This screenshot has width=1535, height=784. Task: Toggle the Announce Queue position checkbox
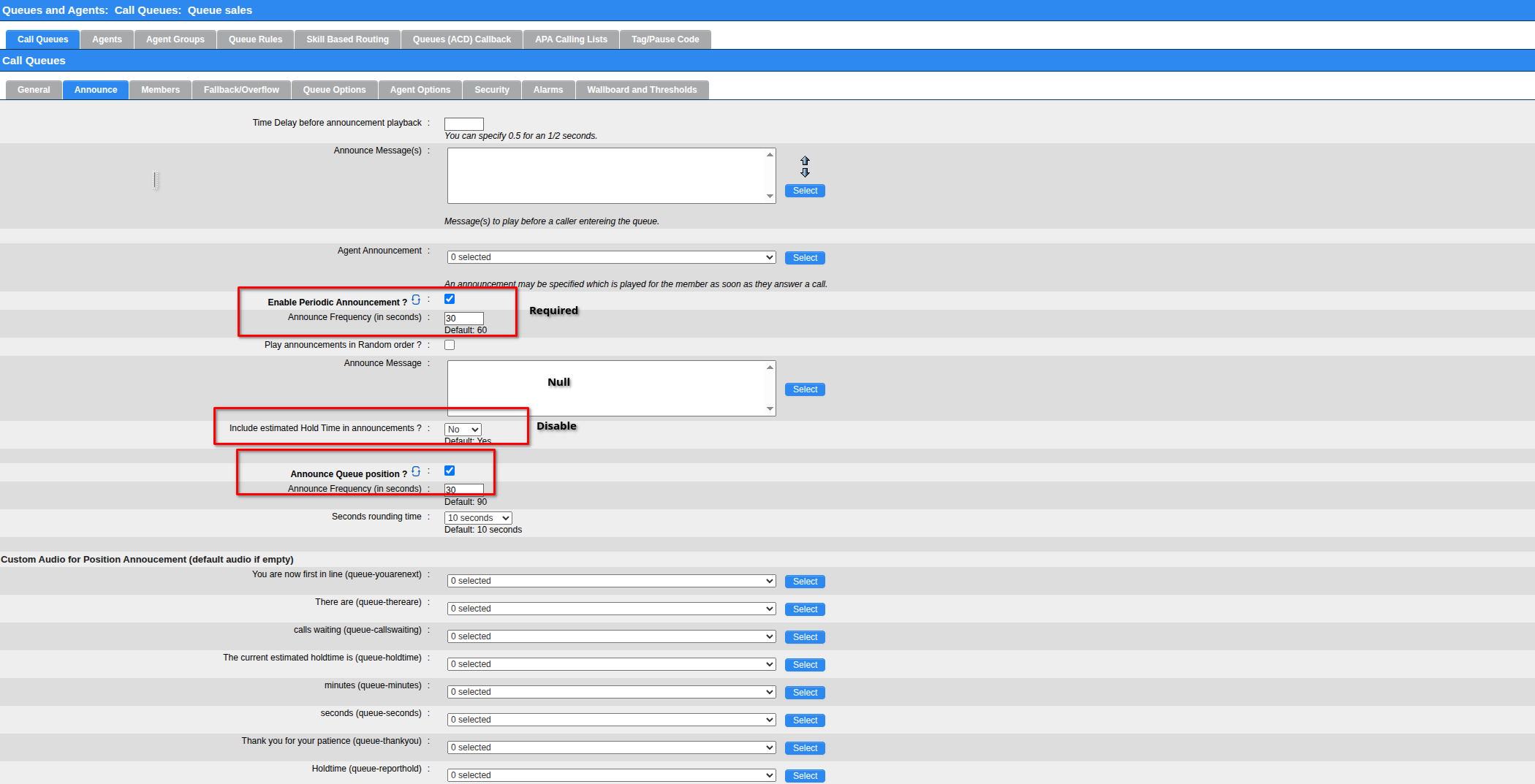coord(450,471)
